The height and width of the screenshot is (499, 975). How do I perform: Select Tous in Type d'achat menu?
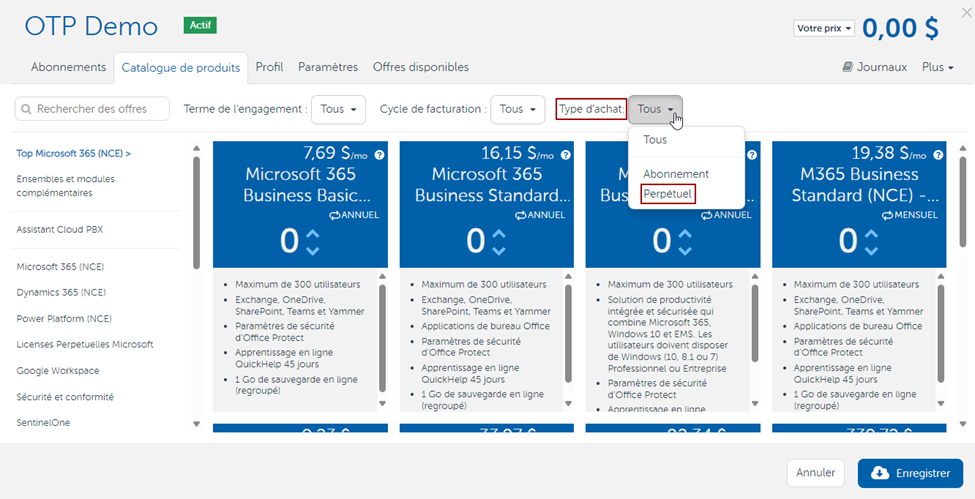[x=655, y=140]
